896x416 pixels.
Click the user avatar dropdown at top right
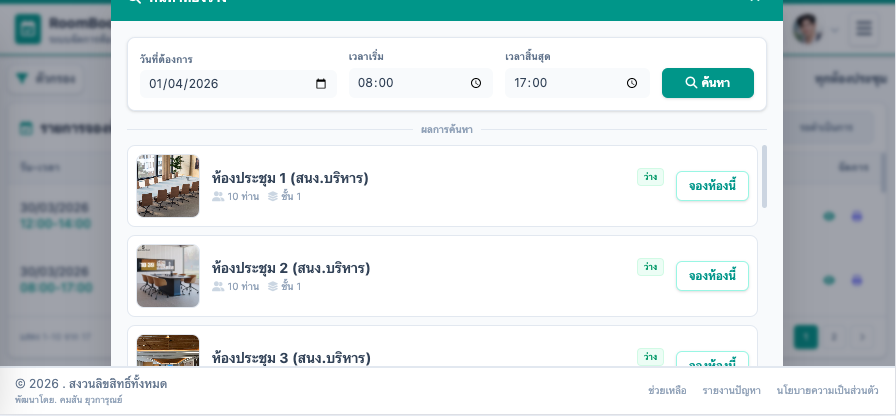point(815,29)
